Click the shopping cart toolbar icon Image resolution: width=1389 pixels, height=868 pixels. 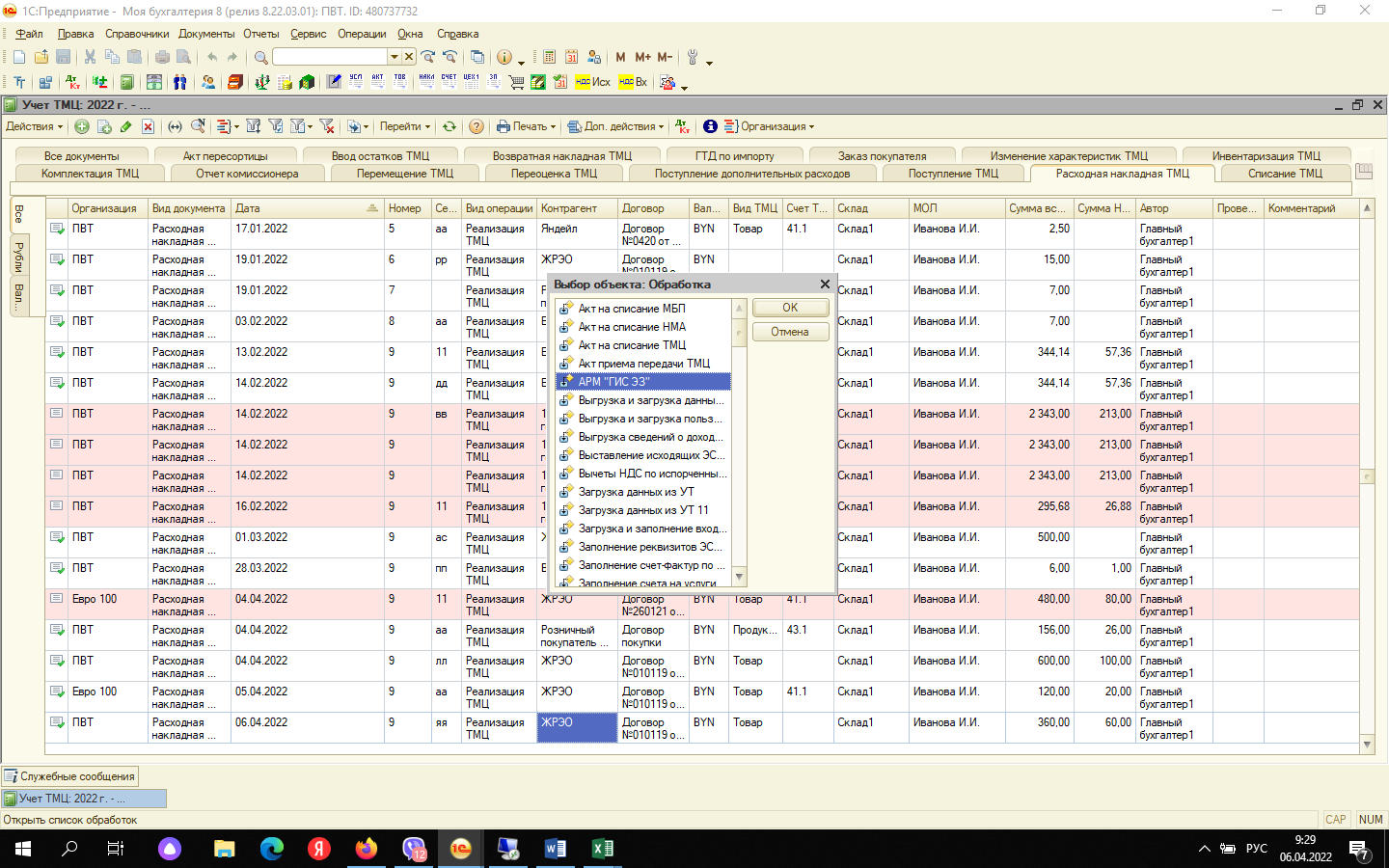[516, 83]
